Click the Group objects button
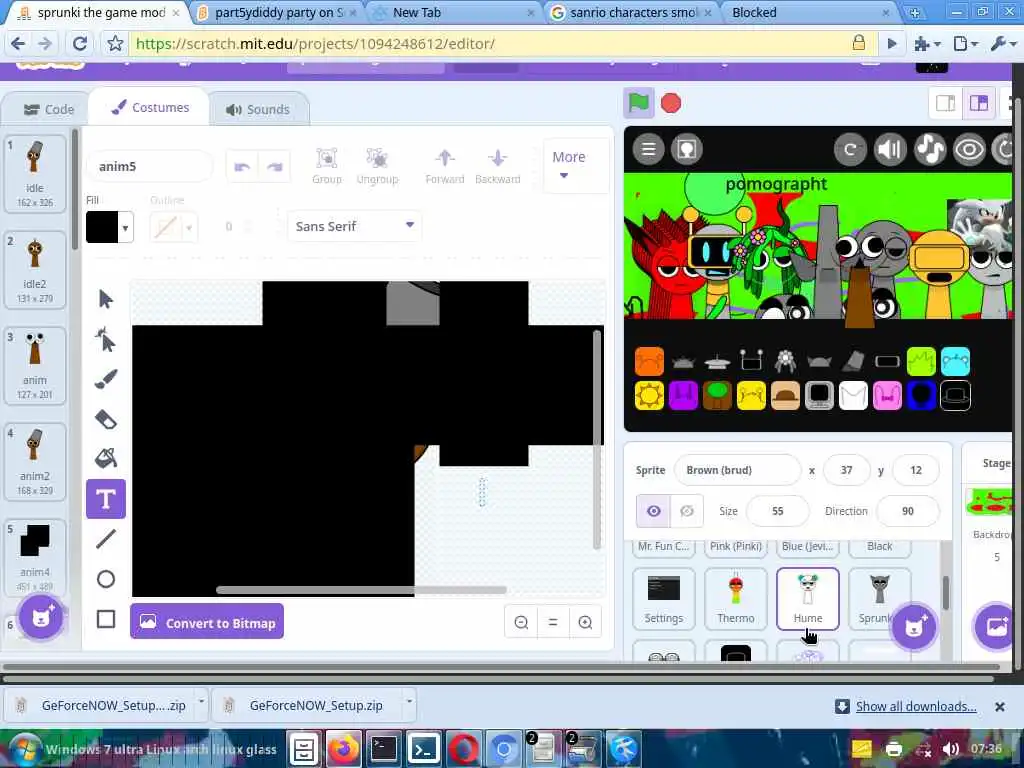Image resolution: width=1024 pixels, height=768 pixels. coord(327,166)
